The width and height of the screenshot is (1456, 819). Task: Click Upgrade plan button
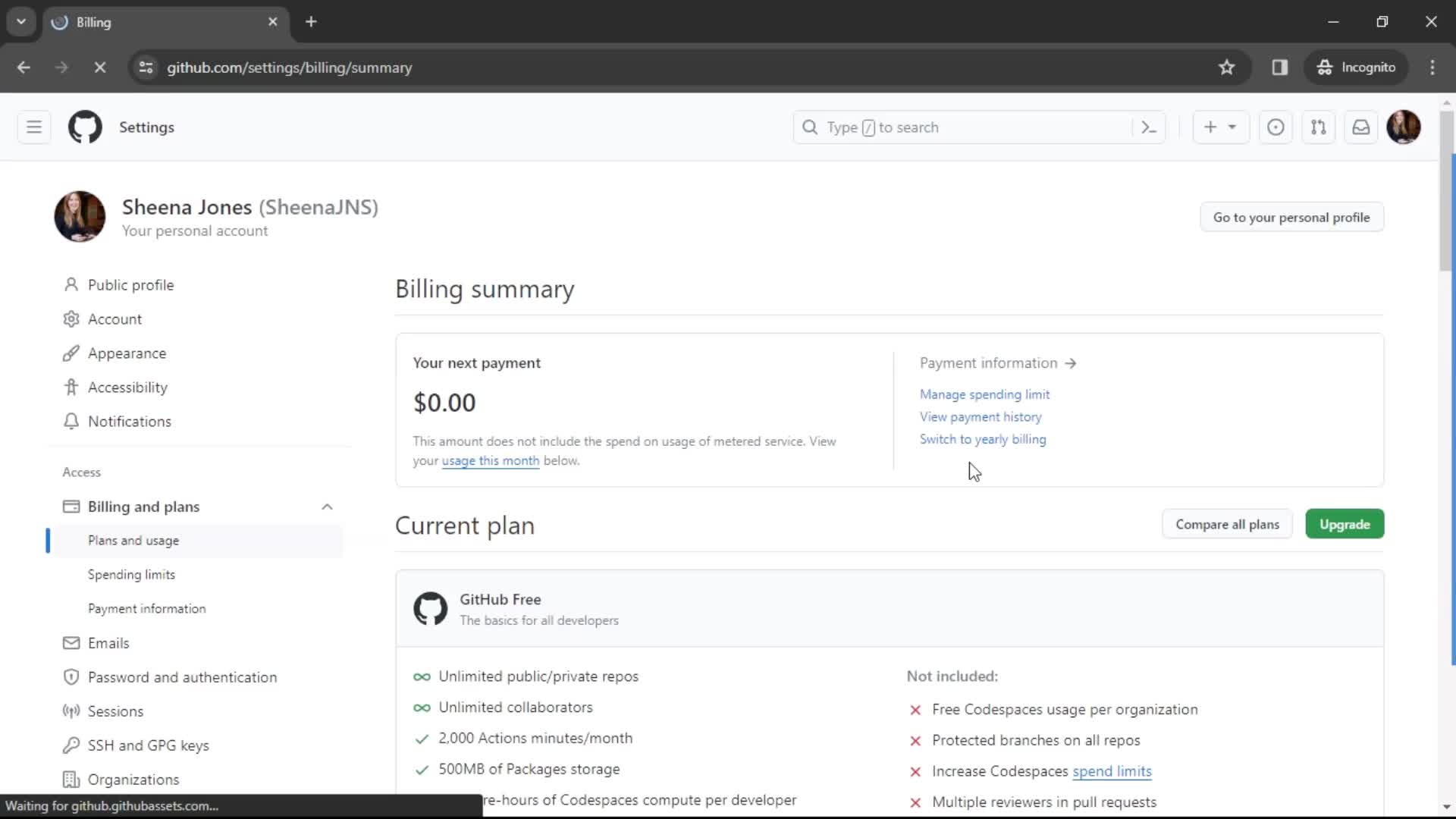(x=1344, y=524)
